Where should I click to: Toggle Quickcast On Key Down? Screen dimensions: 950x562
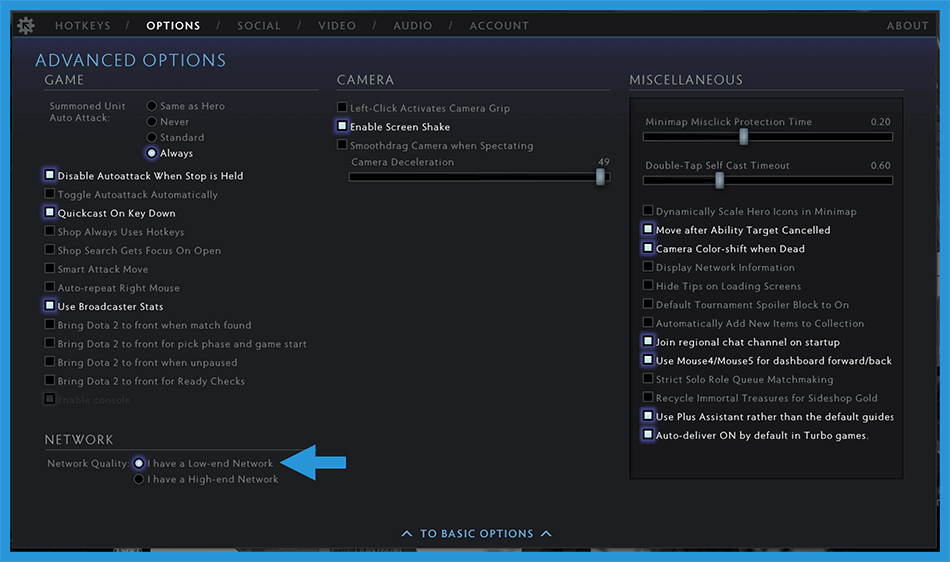50,213
